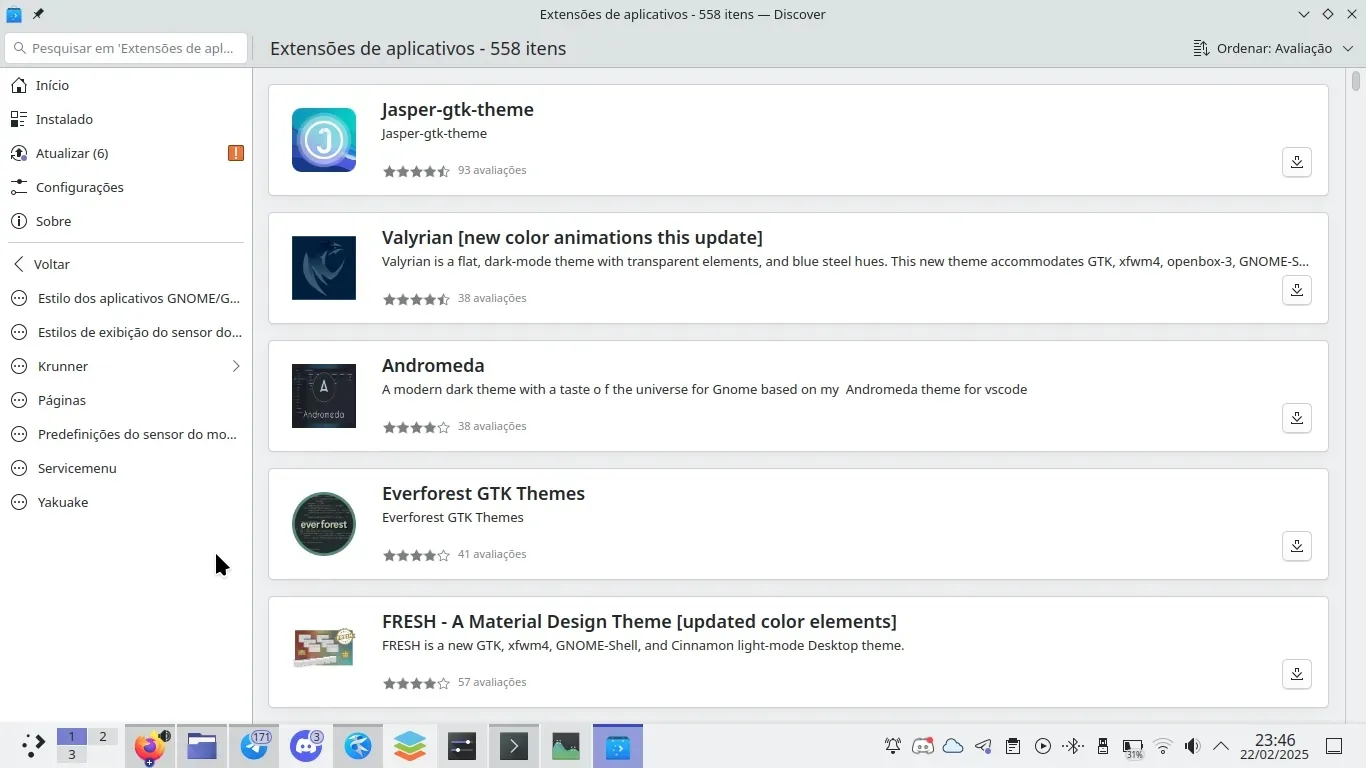The width and height of the screenshot is (1366, 768).
Task: Click the orange update warning badge
Action: [x=236, y=153]
